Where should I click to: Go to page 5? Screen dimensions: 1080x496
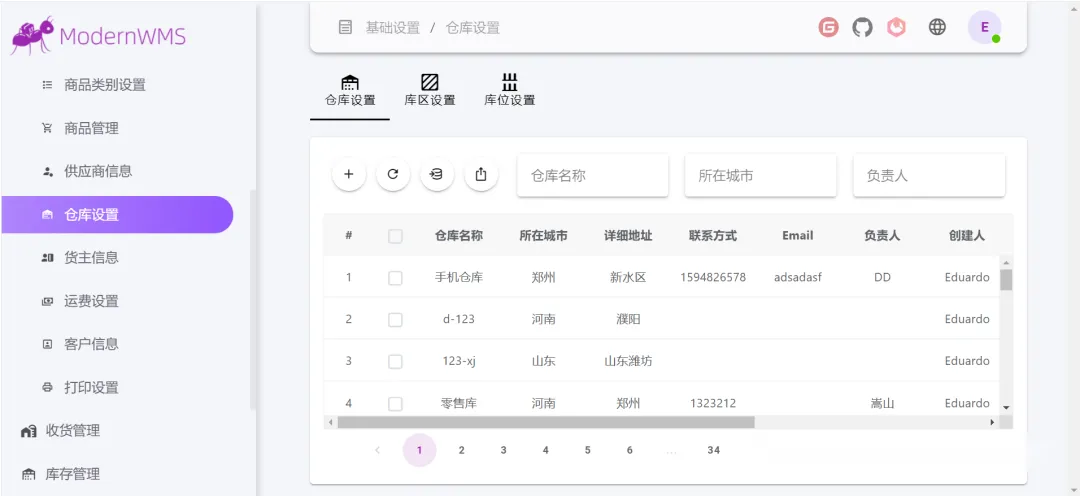coord(588,451)
